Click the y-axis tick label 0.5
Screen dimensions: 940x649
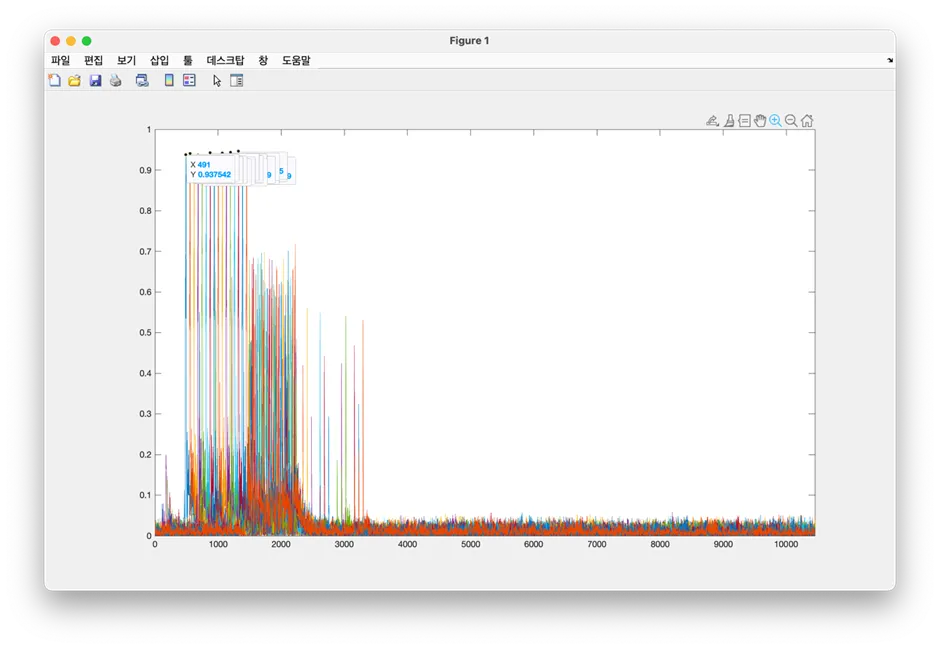(x=145, y=333)
